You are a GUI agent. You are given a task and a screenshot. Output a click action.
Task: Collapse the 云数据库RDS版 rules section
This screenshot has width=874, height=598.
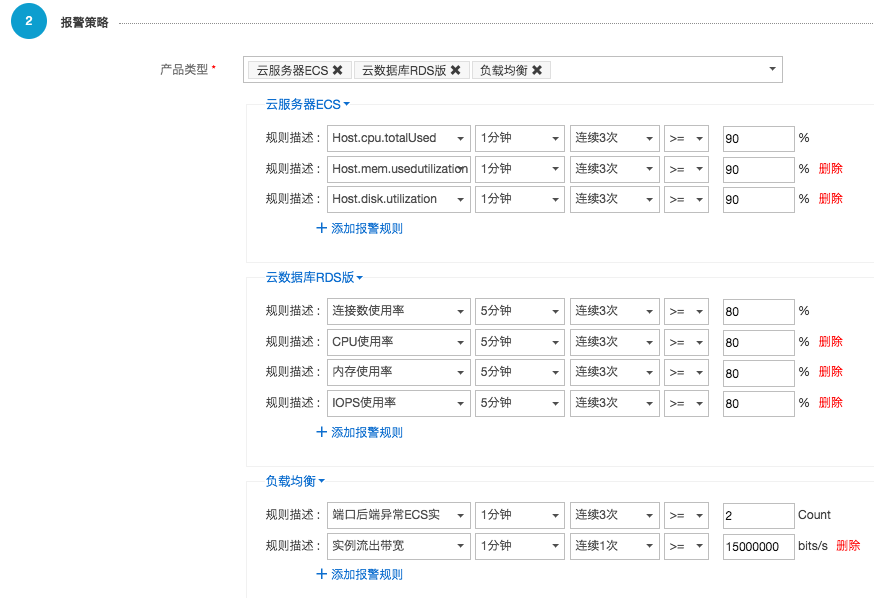pos(314,278)
